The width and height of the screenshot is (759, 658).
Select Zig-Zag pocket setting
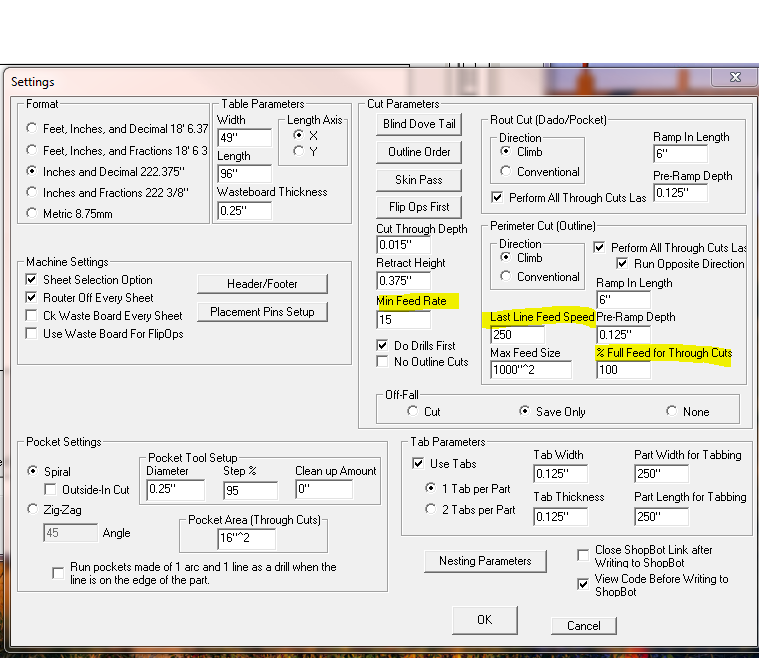[33, 510]
